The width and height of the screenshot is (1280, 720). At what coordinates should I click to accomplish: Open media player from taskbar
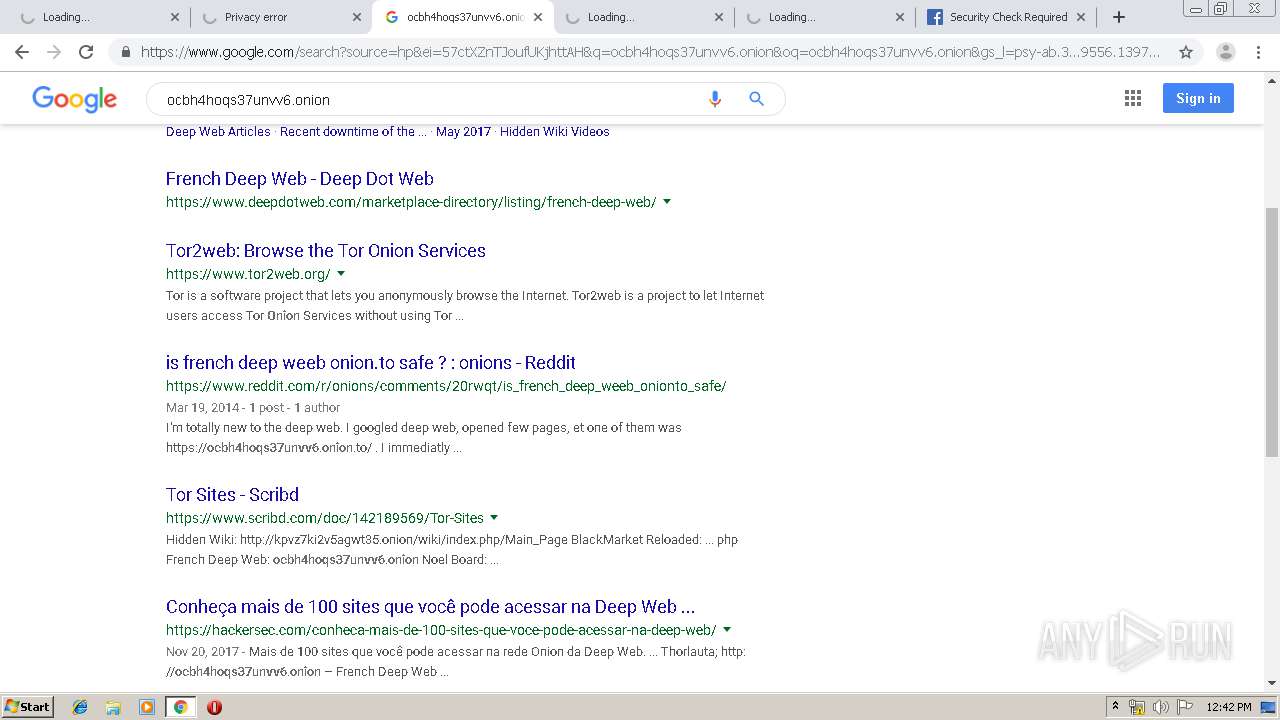pos(147,707)
